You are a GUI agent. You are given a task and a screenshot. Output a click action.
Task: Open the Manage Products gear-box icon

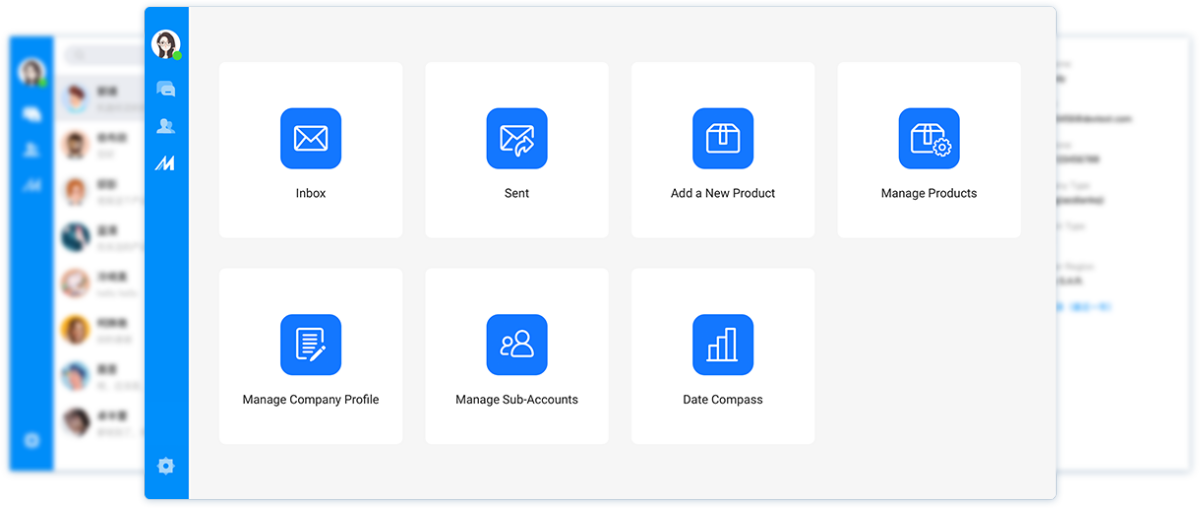[928, 138]
